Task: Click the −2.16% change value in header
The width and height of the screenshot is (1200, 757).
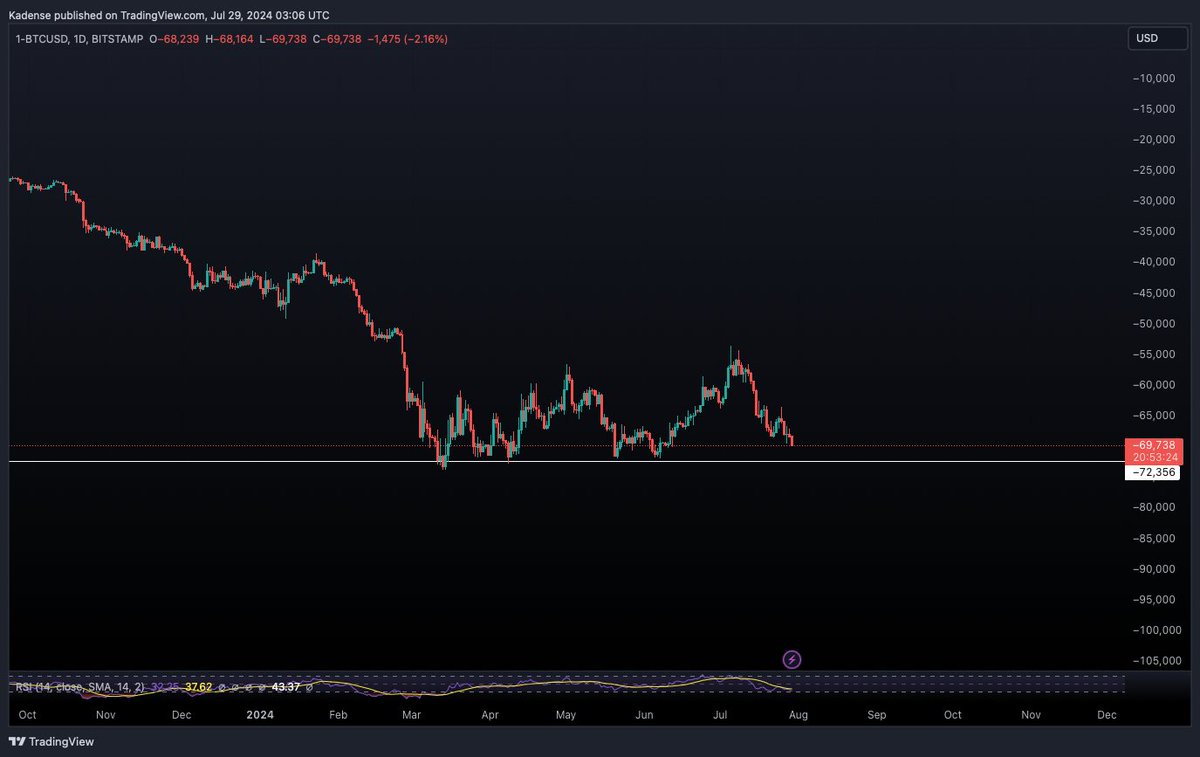Action: pyautogui.click(x=425, y=39)
